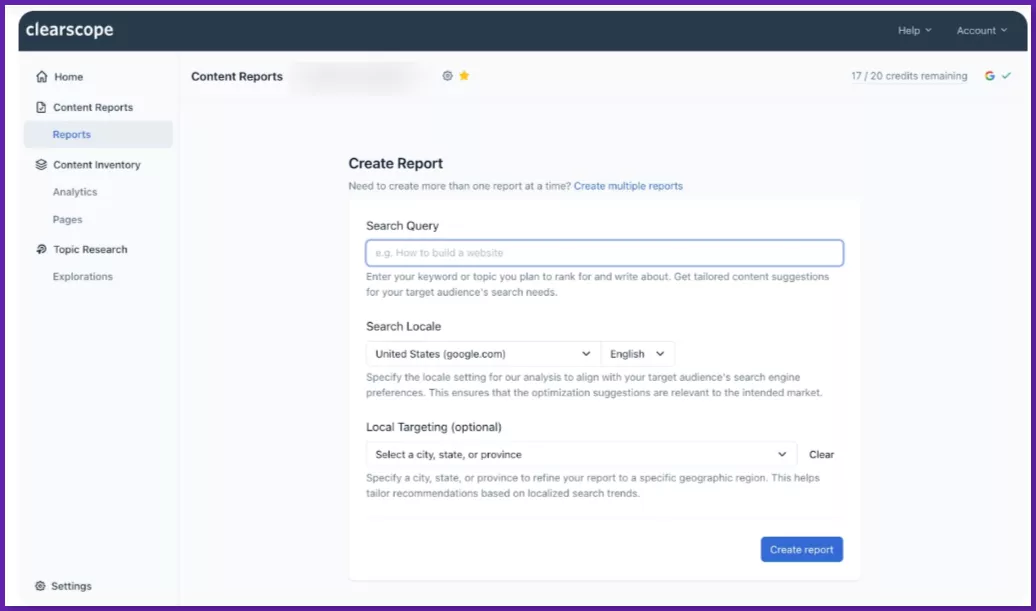Click the Home icon in sidebar
This screenshot has width=1036, height=611.
tap(41, 77)
